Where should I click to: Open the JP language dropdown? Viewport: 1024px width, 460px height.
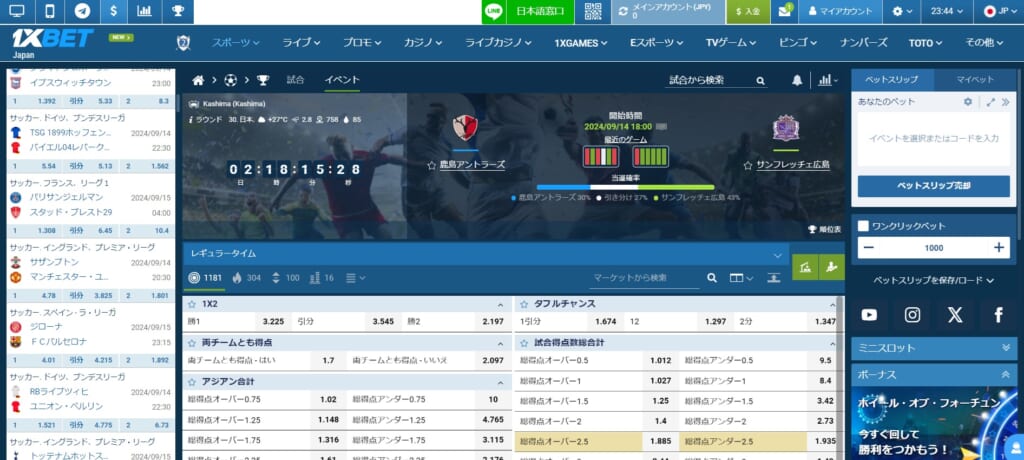click(1000, 11)
